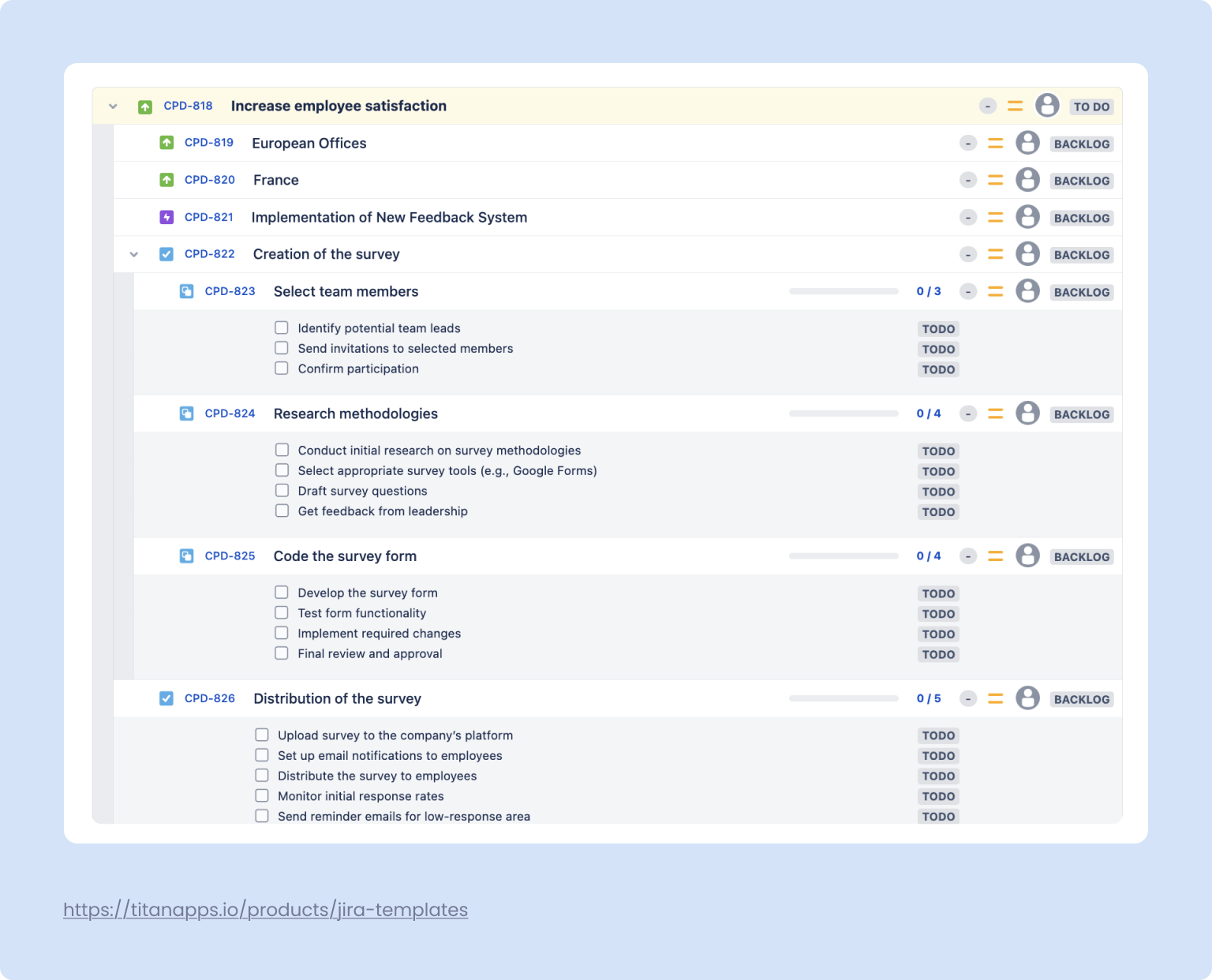Click the progress bar on 'Research methodologies'
This screenshot has height=980, width=1212.
843,413
